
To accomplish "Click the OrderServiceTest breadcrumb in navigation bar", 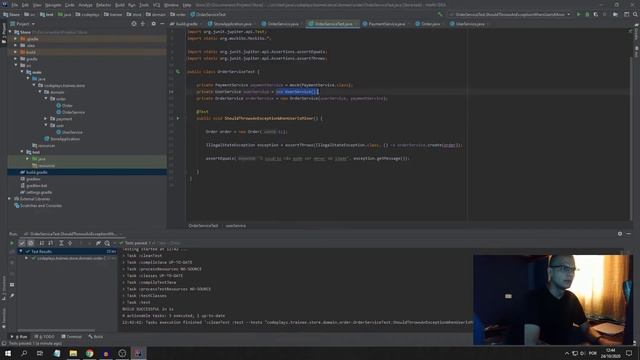I will [x=208, y=14].
